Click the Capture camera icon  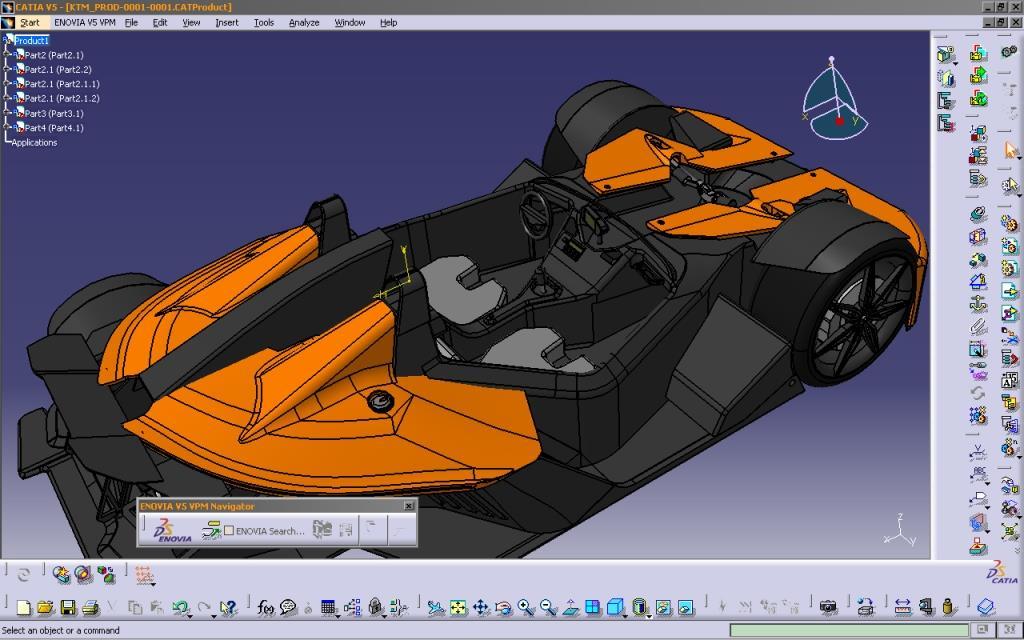tap(828, 608)
